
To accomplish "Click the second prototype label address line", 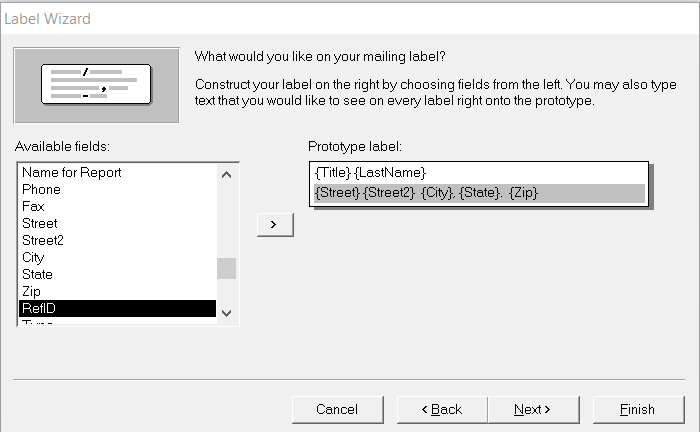I will 427,193.
